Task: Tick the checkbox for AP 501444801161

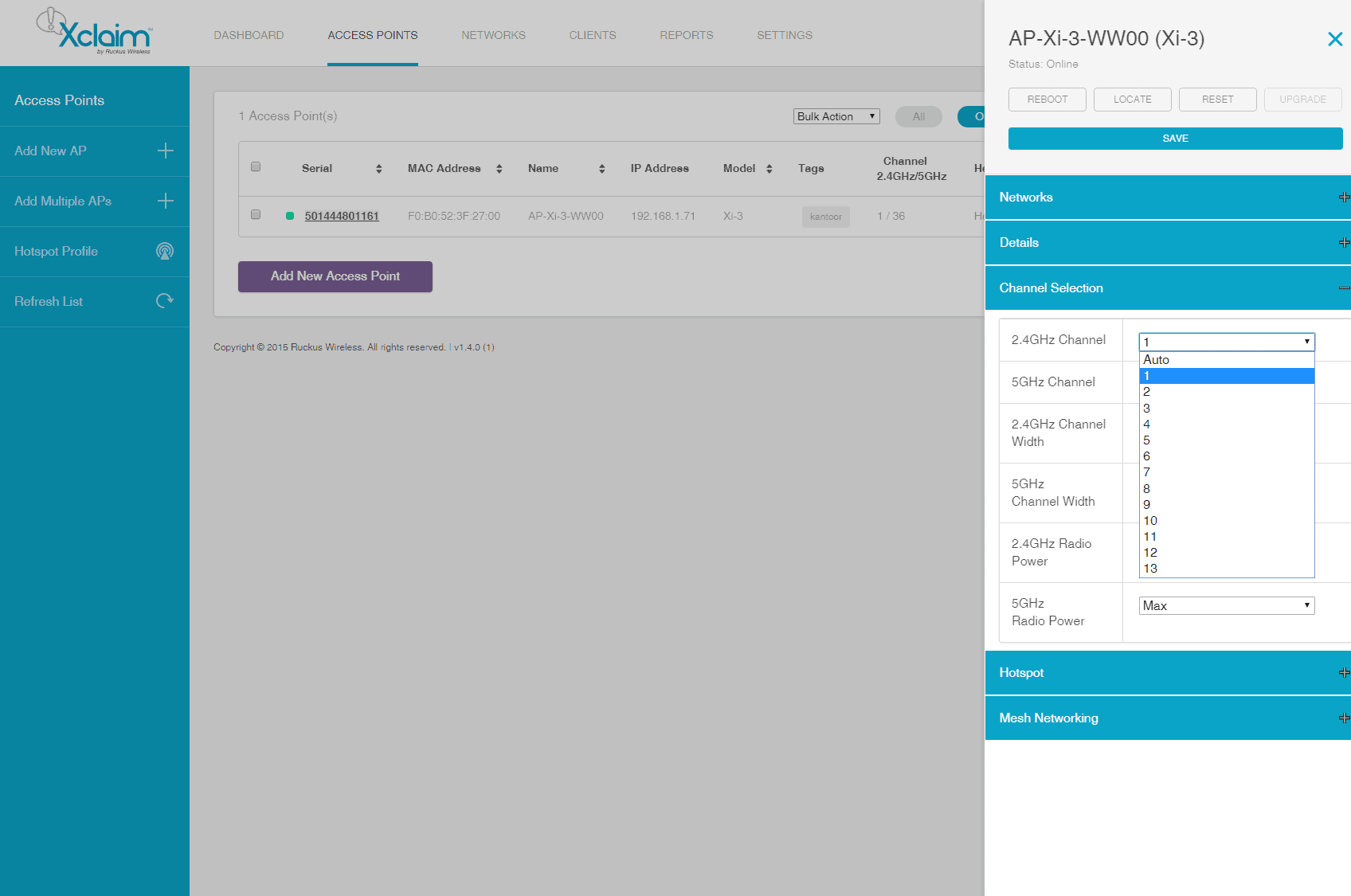Action: click(256, 214)
